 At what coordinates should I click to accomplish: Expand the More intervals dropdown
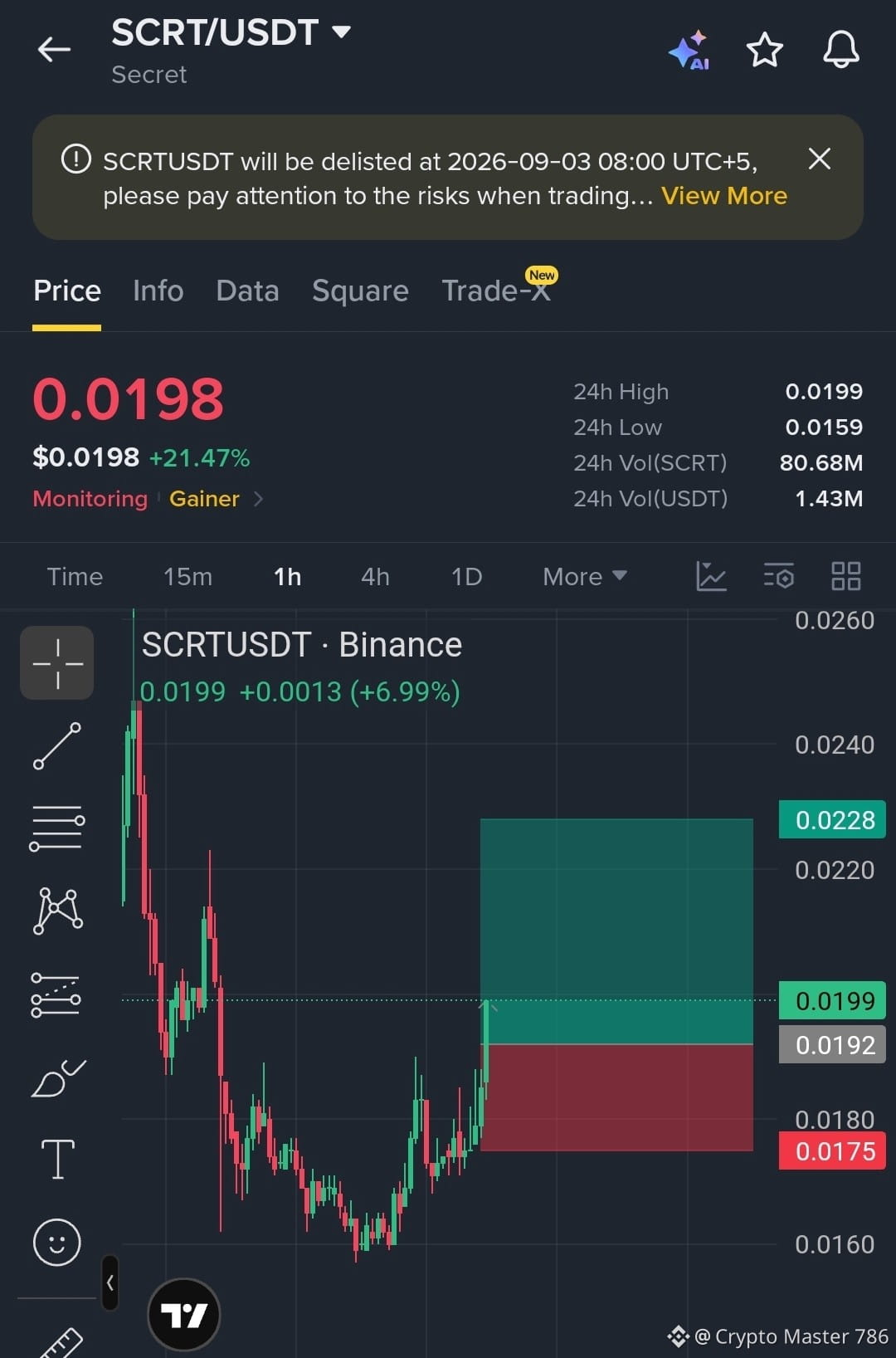(x=585, y=577)
